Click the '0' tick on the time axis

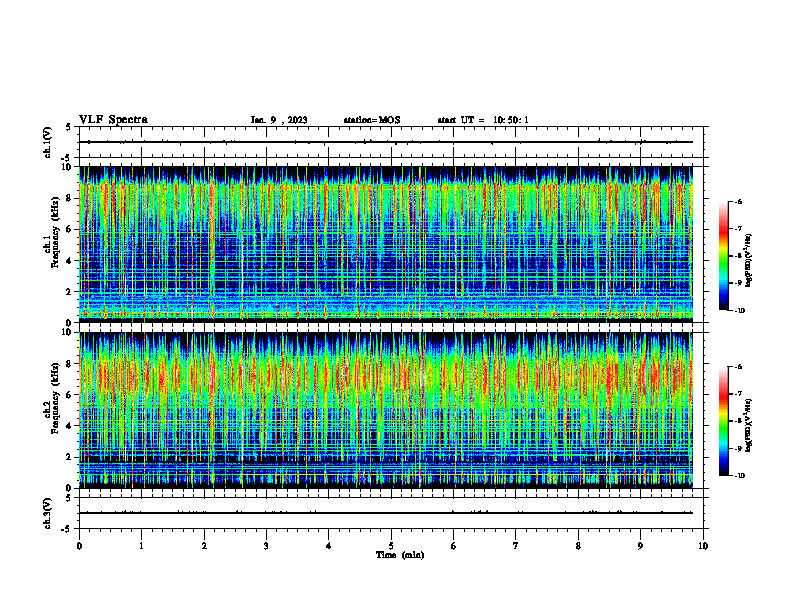[x=79, y=546]
